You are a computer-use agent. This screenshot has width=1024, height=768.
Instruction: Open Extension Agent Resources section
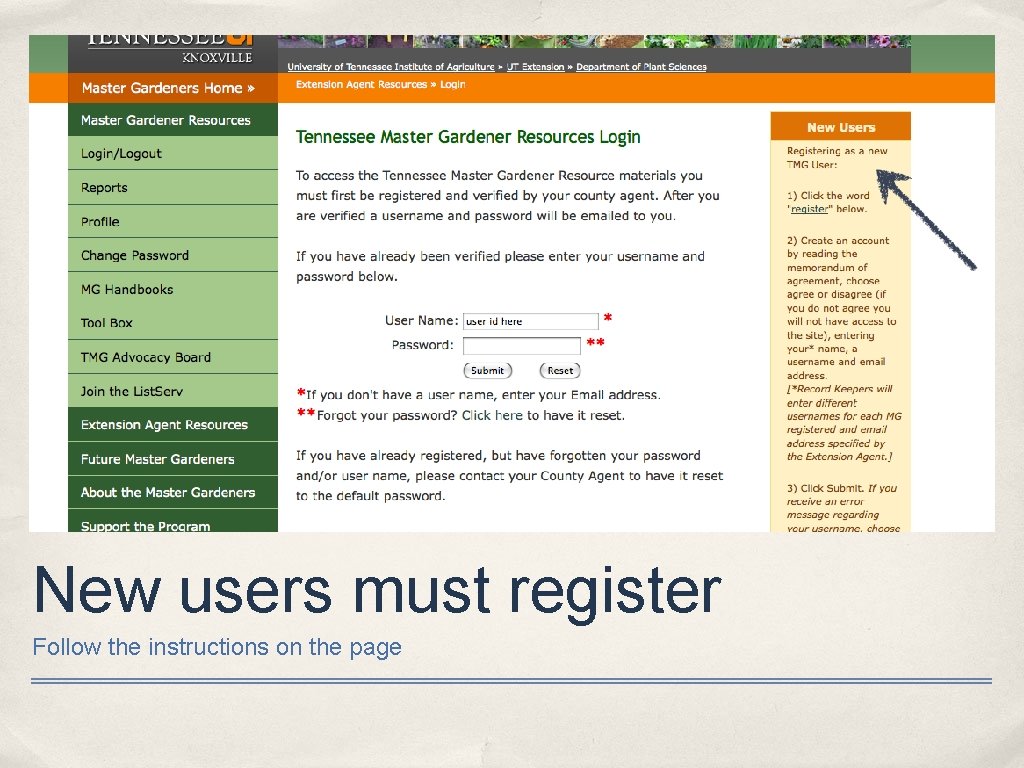pyautogui.click(x=173, y=424)
